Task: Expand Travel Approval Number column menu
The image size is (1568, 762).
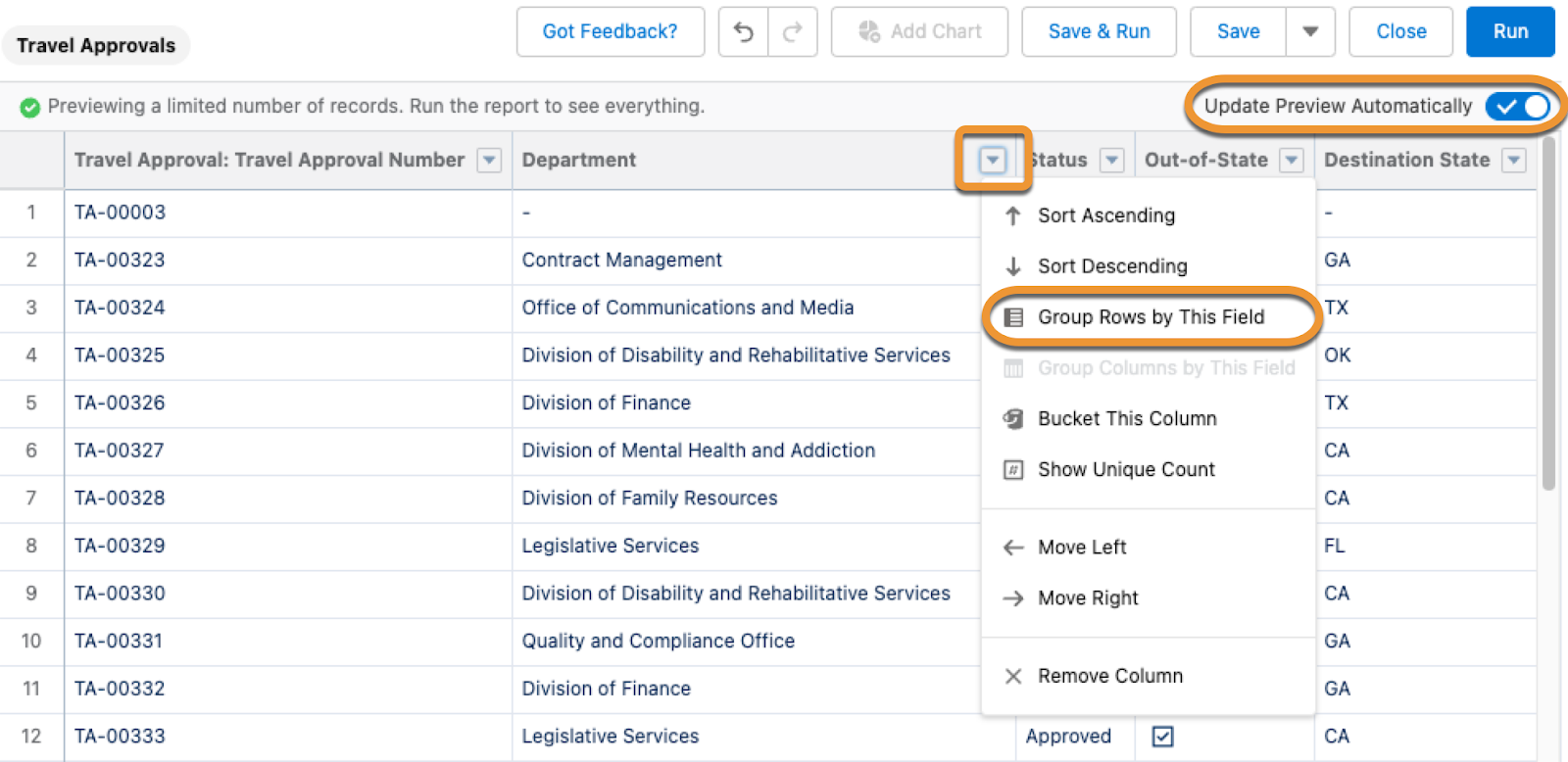Action: tap(489, 160)
